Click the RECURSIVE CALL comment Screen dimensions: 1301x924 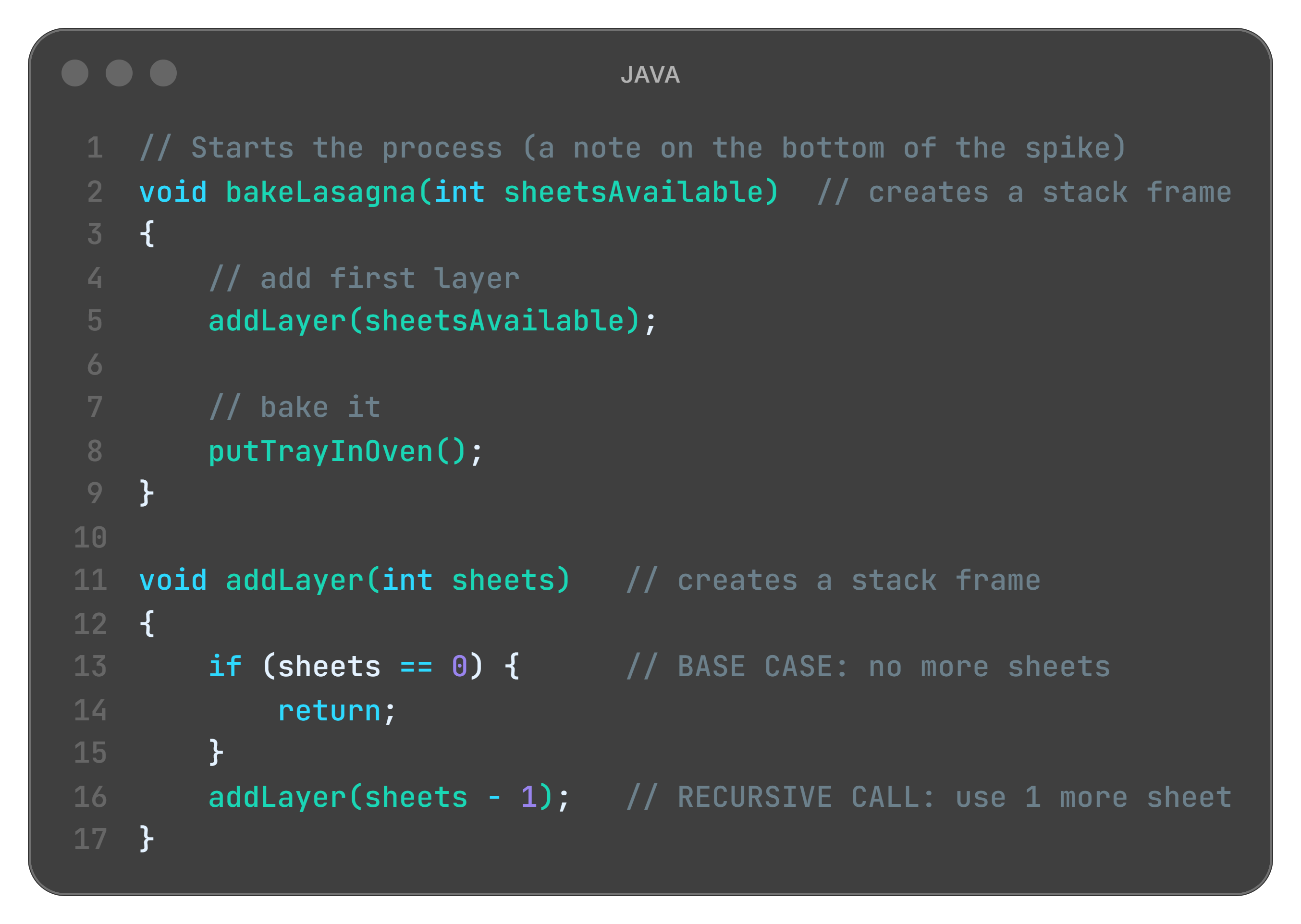[x=929, y=797]
